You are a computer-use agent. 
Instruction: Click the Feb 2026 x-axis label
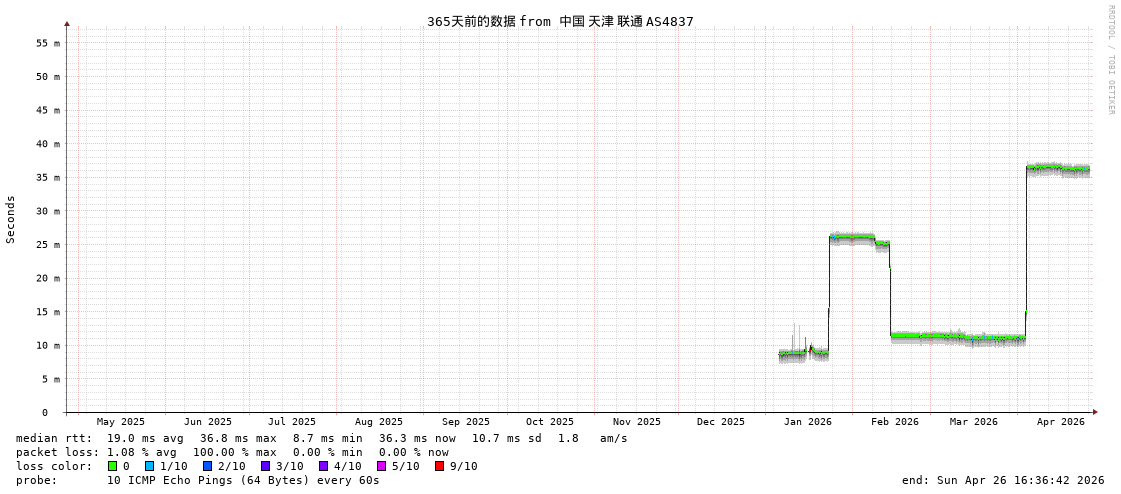(x=894, y=422)
